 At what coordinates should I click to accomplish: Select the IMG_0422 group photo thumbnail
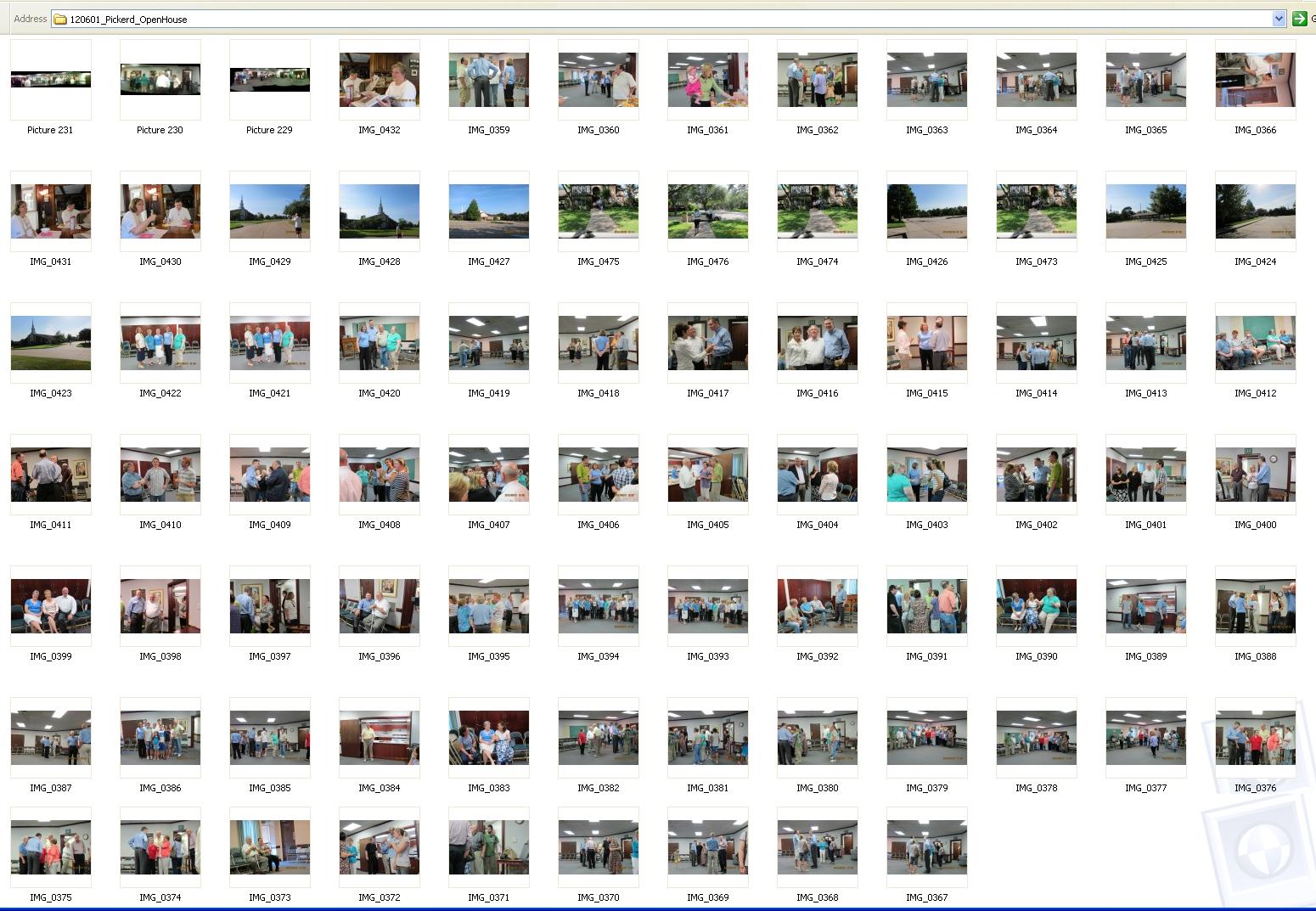point(160,343)
